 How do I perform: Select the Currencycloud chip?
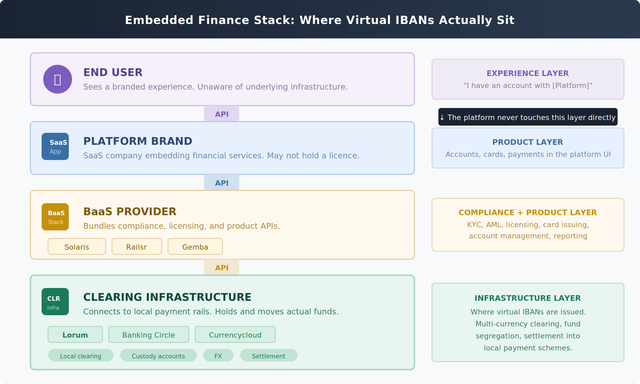[x=235, y=335]
